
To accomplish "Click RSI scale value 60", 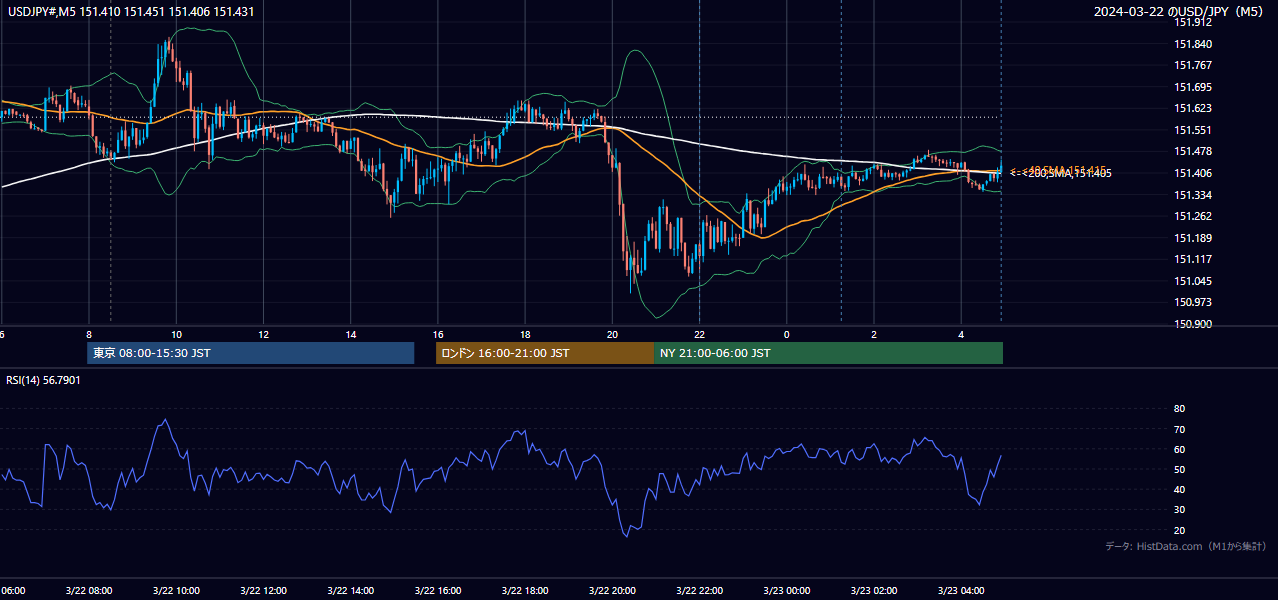I will (1179, 449).
